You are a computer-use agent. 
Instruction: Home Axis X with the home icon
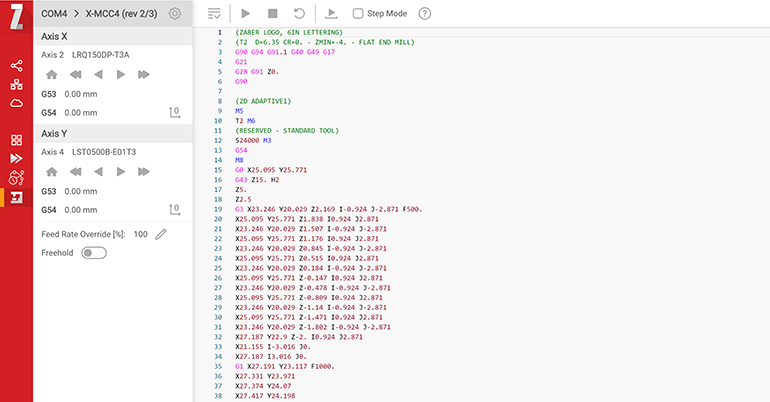pos(50,74)
